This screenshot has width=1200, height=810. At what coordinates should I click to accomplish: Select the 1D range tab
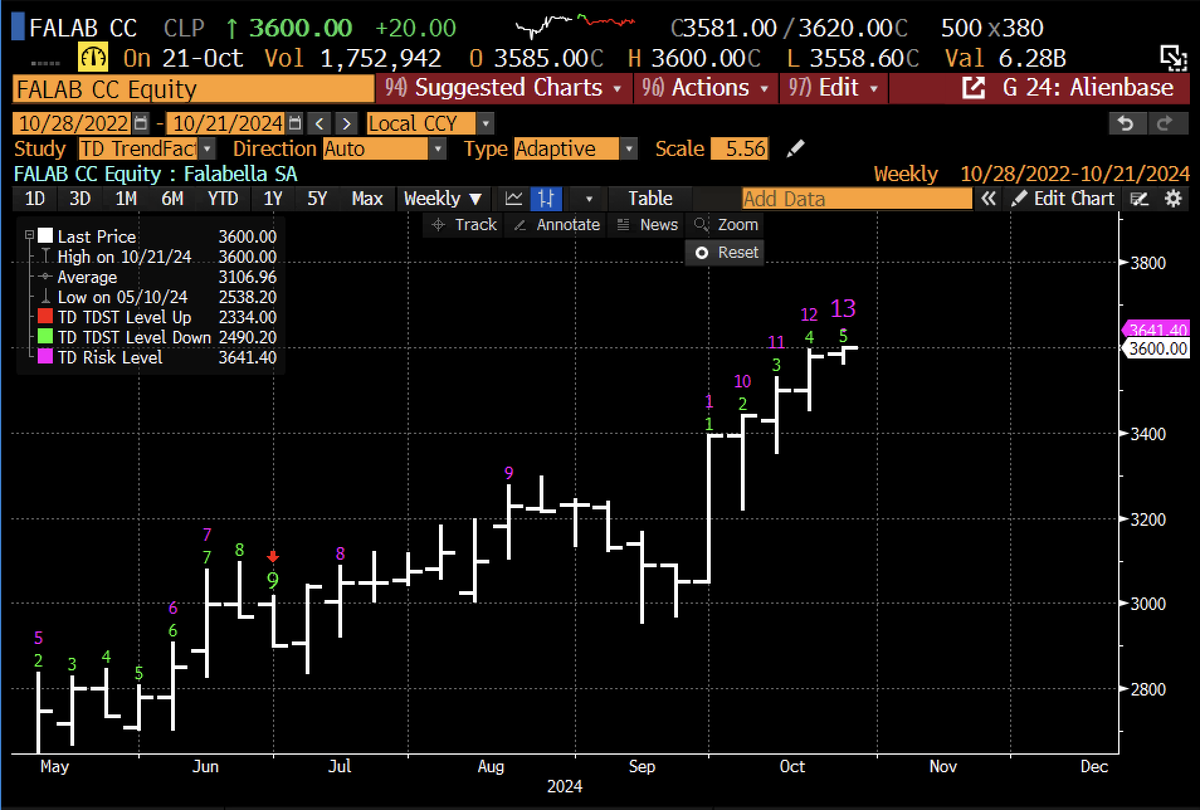click(x=34, y=198)
